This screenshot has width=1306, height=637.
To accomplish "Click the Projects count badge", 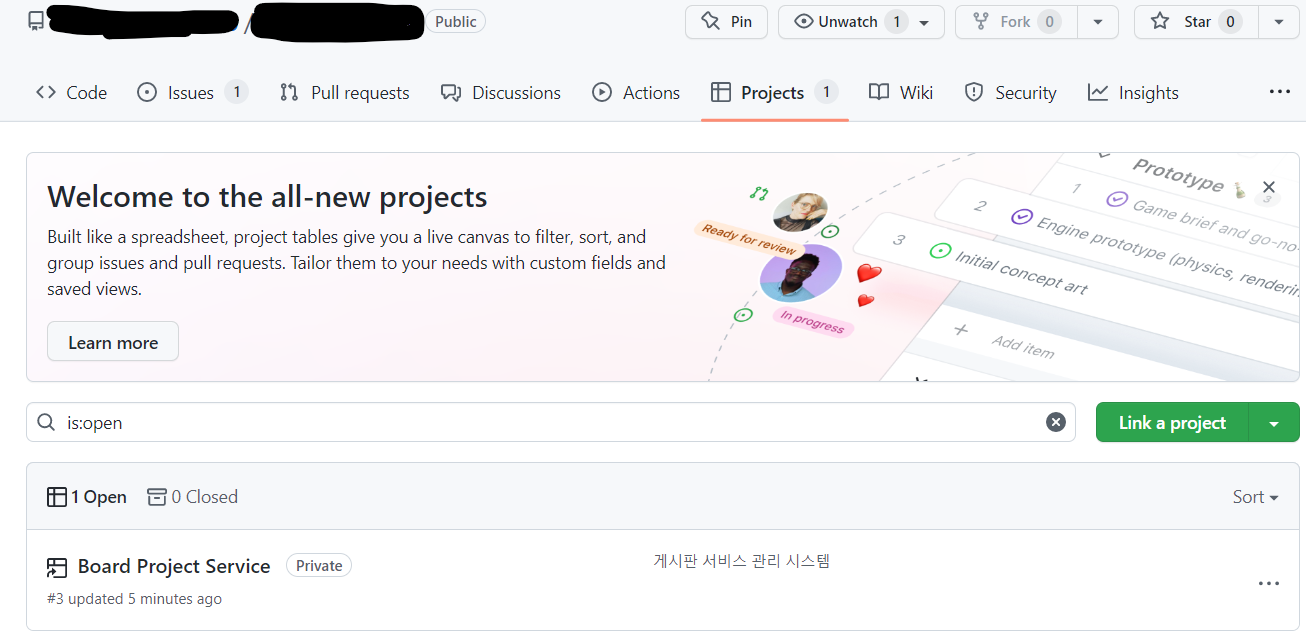I will pos(825,92).
